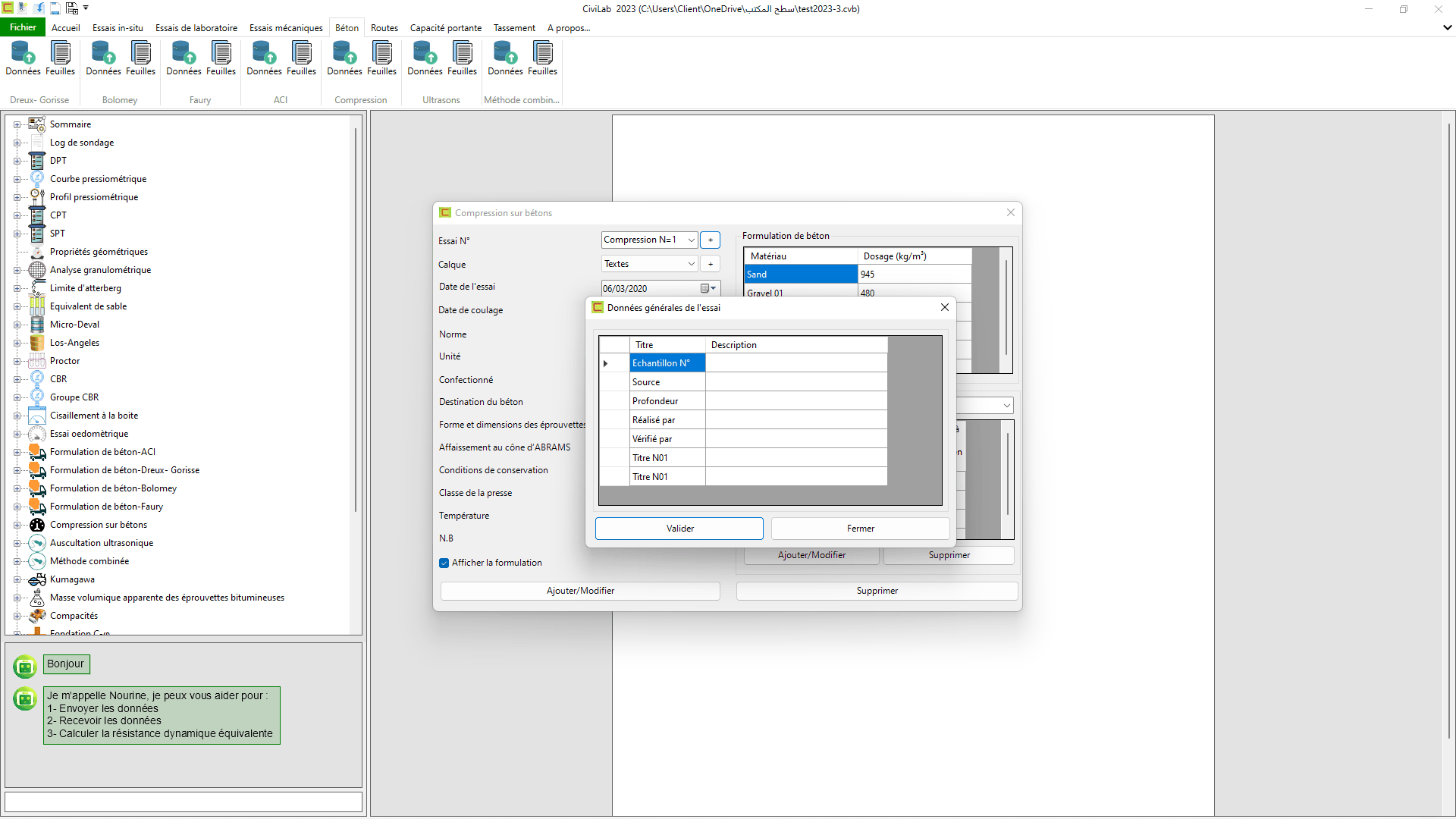Click the Los-Angeles drum icon
This screenshot has width=1456, height=819.
tap(37, 343)
